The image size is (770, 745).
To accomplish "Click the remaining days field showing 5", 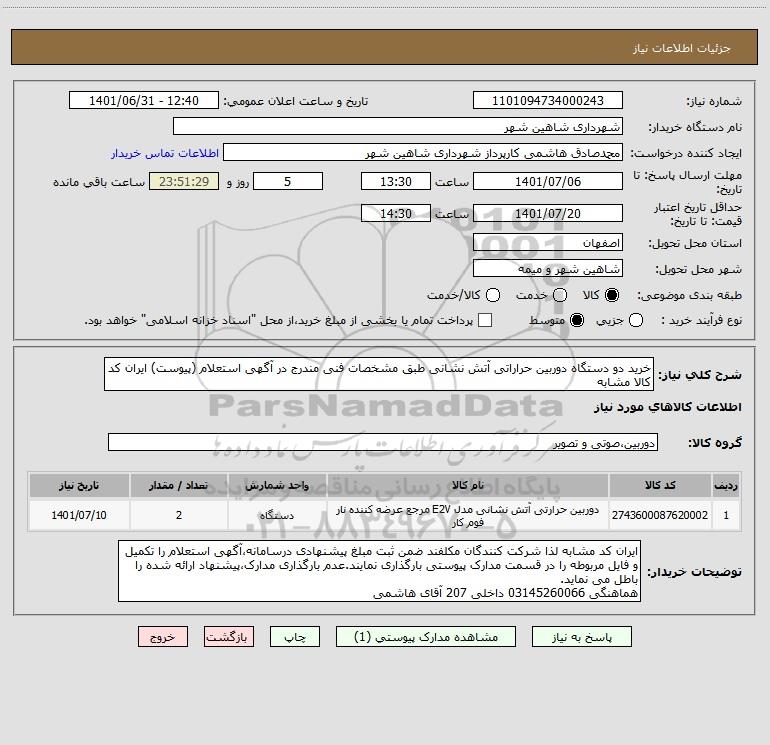I will pyautogui.click(x=288, y=182).
